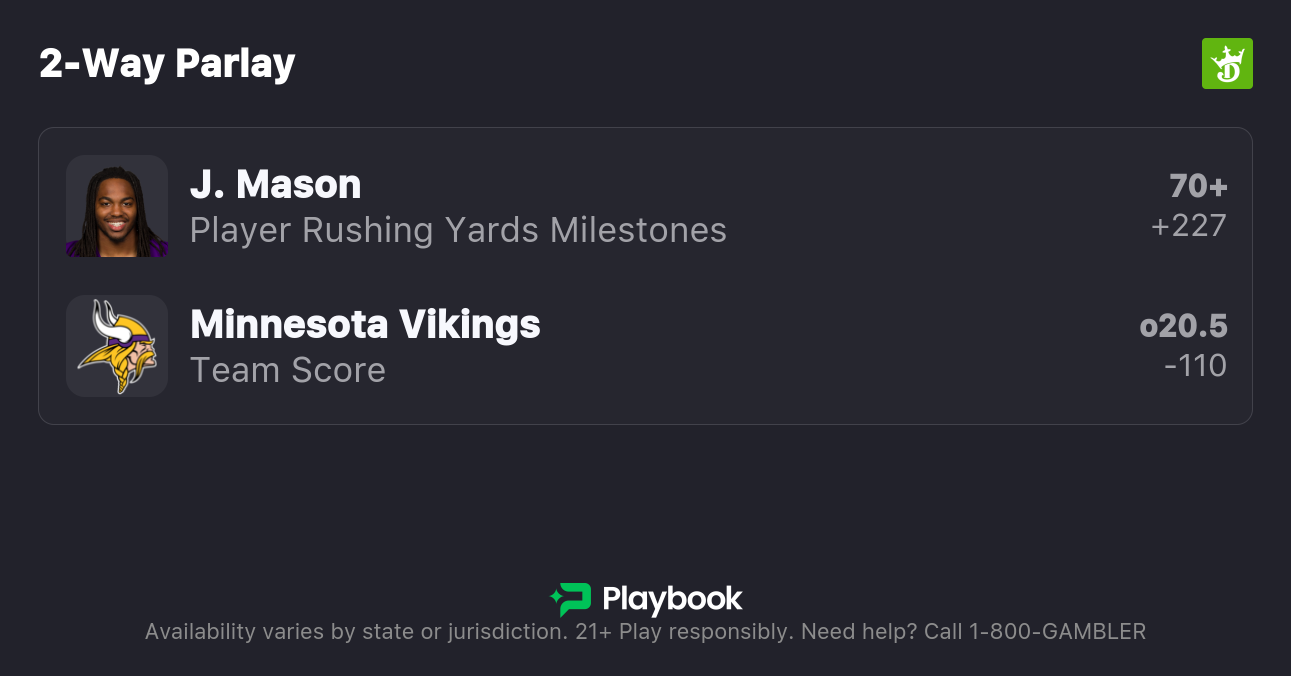
Task: Select Player Rushing Yards Milestones label
Action: tap(458, 230)
